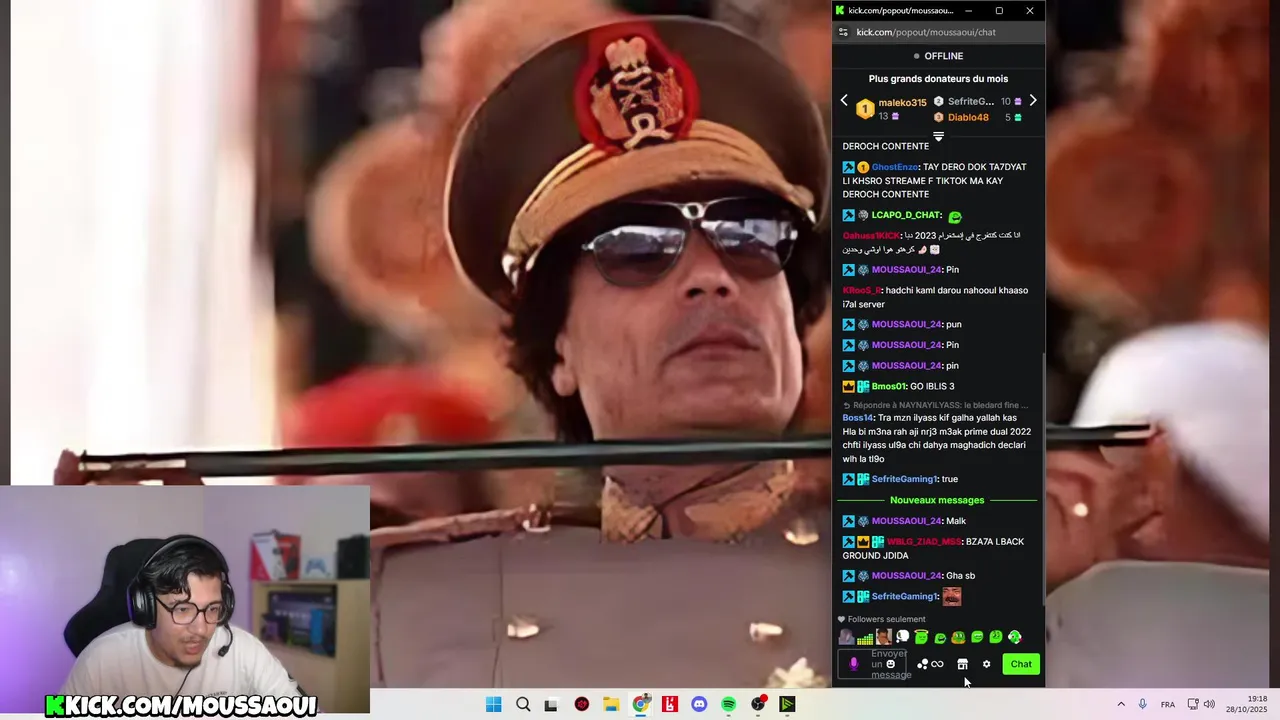Screen dimensions: 1280x720
Task: Click the MOUSSAOUI_24 'Malk' message
Action: [904, 521]
